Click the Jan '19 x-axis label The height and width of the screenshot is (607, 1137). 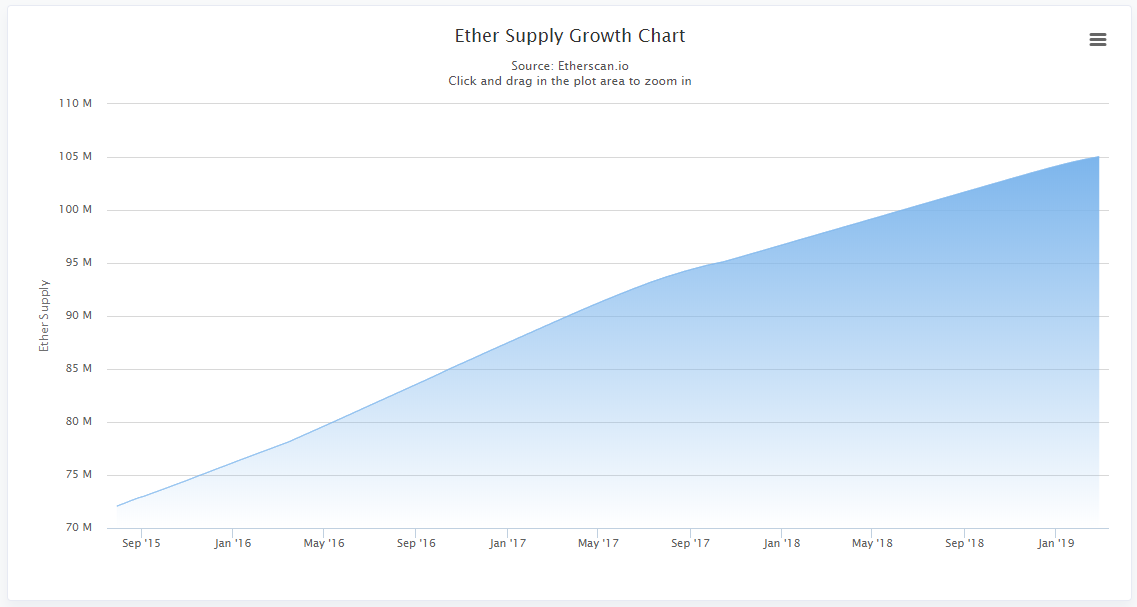(x=1056, y=543)
